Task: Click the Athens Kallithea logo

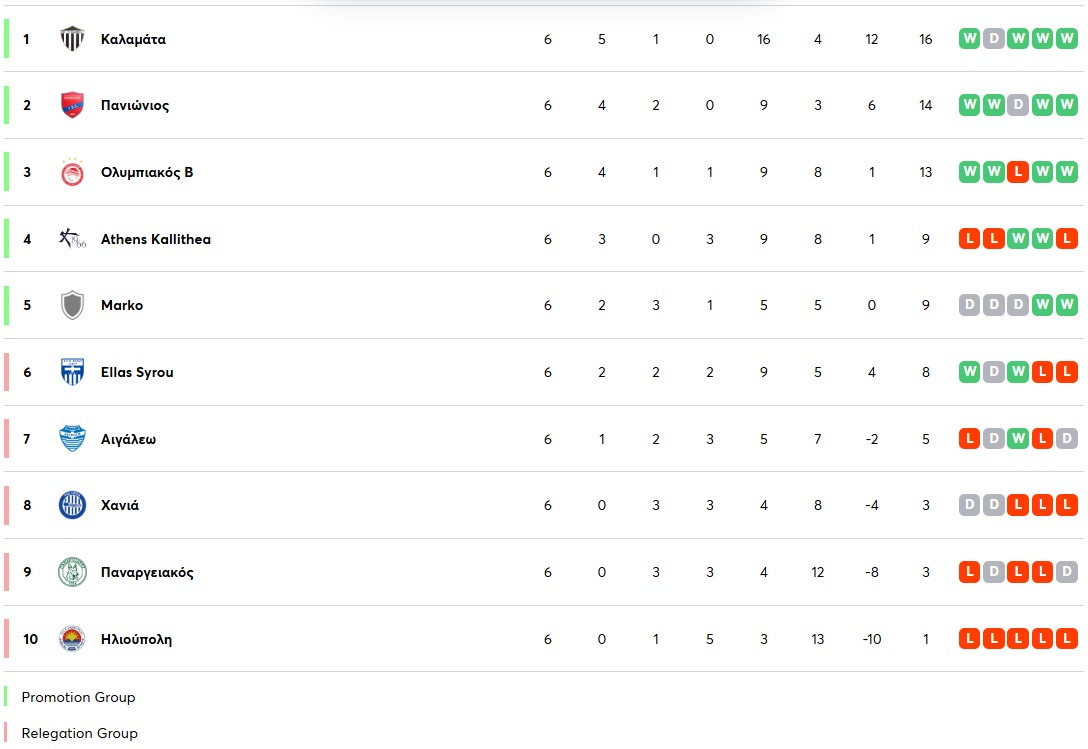Action: tap(72, 239)
